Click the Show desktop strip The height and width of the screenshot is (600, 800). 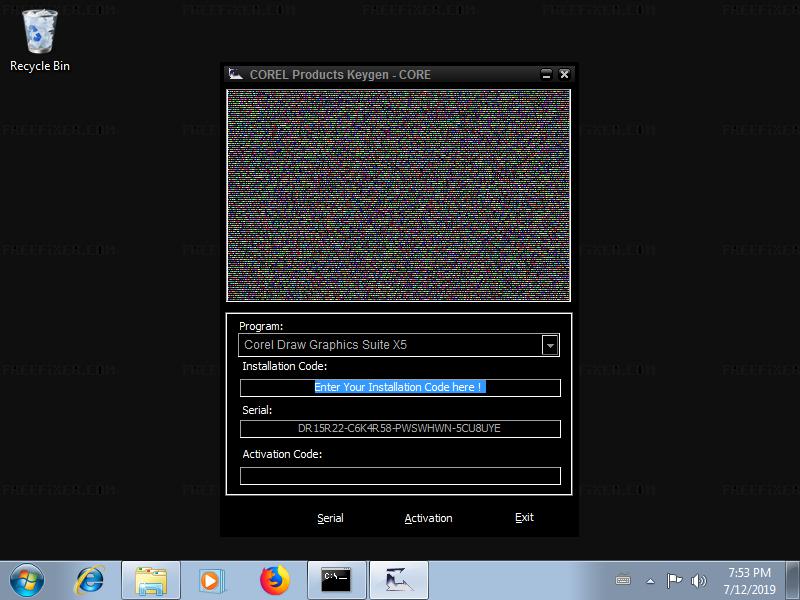(x=793, y=581)
